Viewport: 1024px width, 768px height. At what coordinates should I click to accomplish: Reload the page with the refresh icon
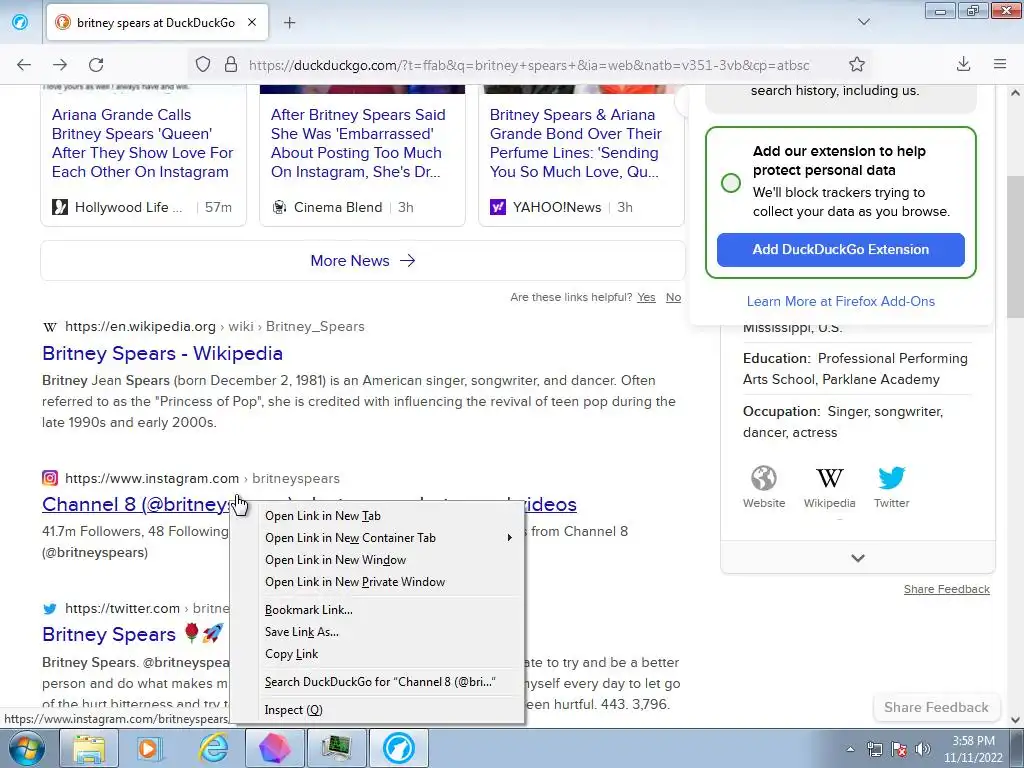point(96,65)
